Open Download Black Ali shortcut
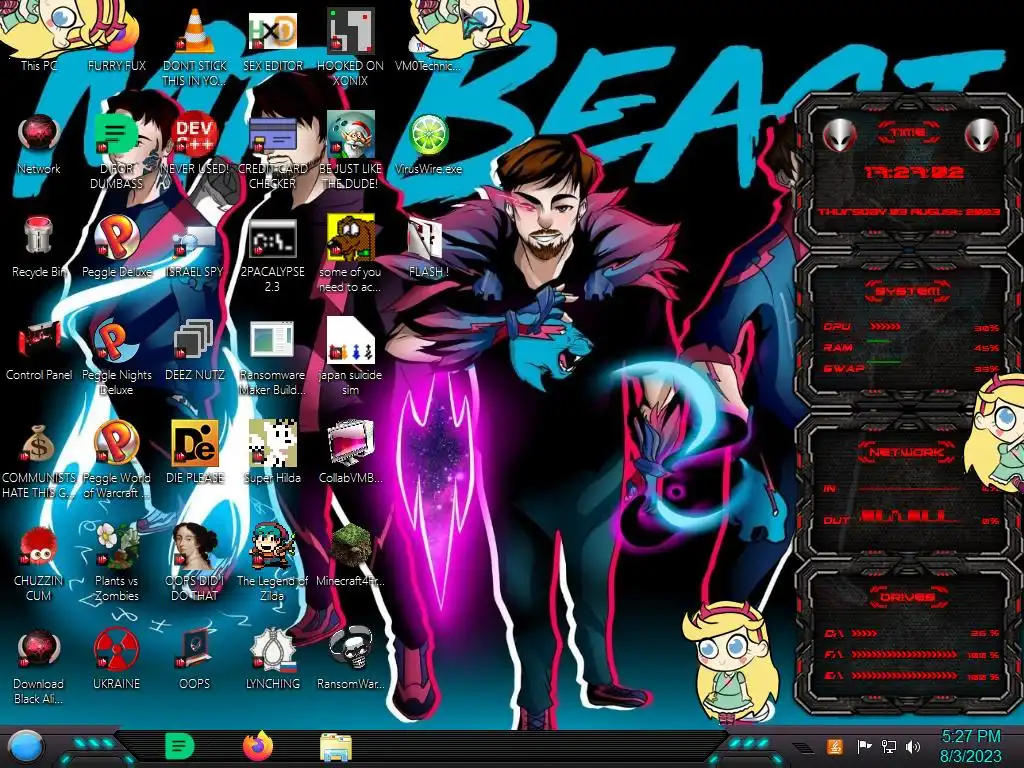This screenshot has height=768, width=1024. click(39, 667)
